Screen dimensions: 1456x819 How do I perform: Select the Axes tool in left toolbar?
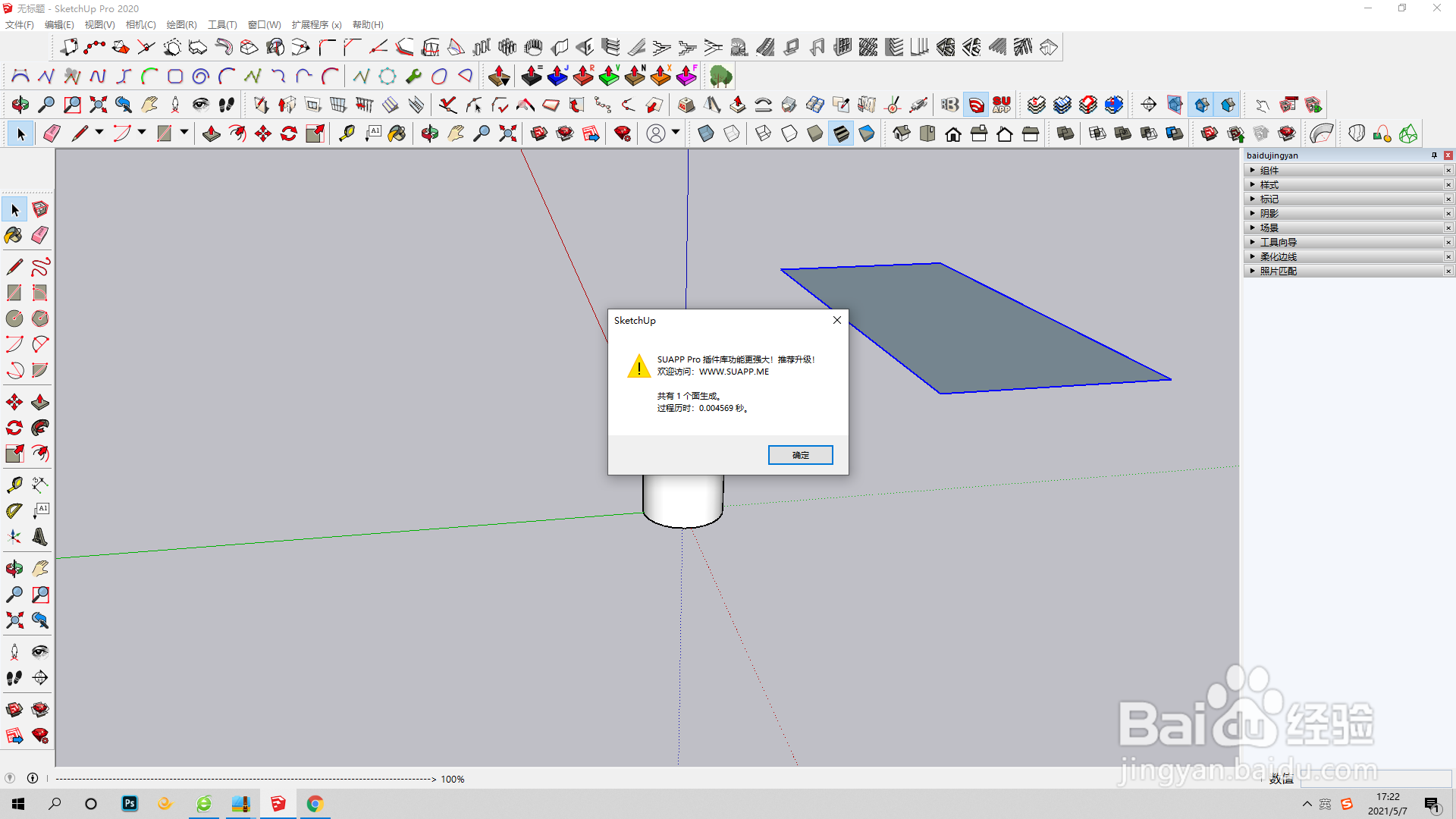click(14, 537)
